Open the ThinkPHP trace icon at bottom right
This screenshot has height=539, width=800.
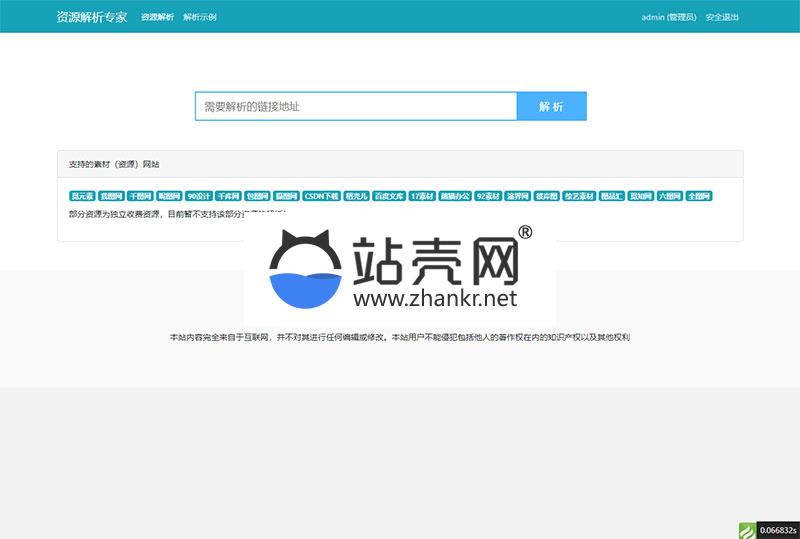747,531
